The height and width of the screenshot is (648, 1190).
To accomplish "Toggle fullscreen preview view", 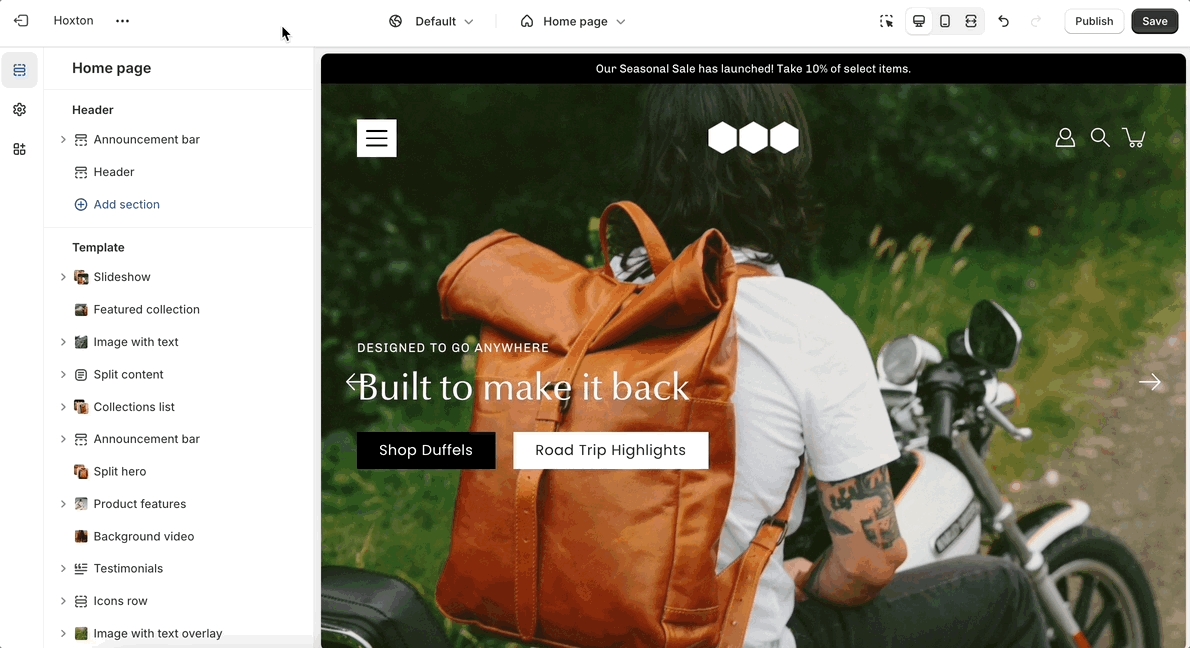I will [x=971, y=21].
